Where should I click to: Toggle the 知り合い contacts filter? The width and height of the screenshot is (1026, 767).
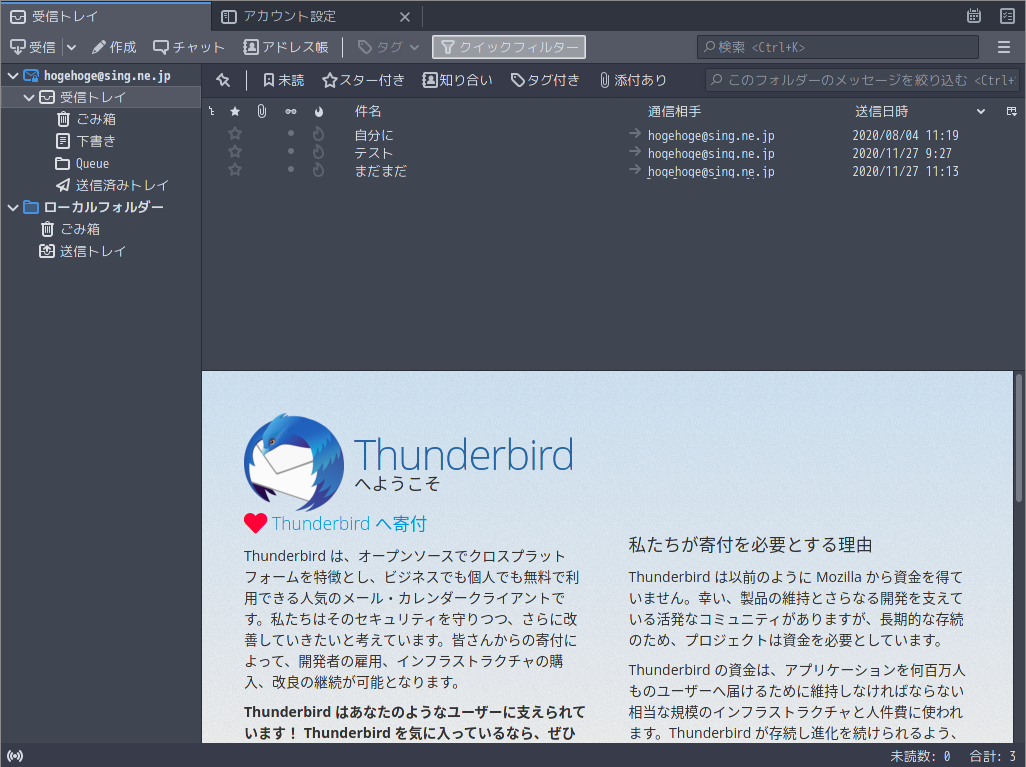coord(457,80)
